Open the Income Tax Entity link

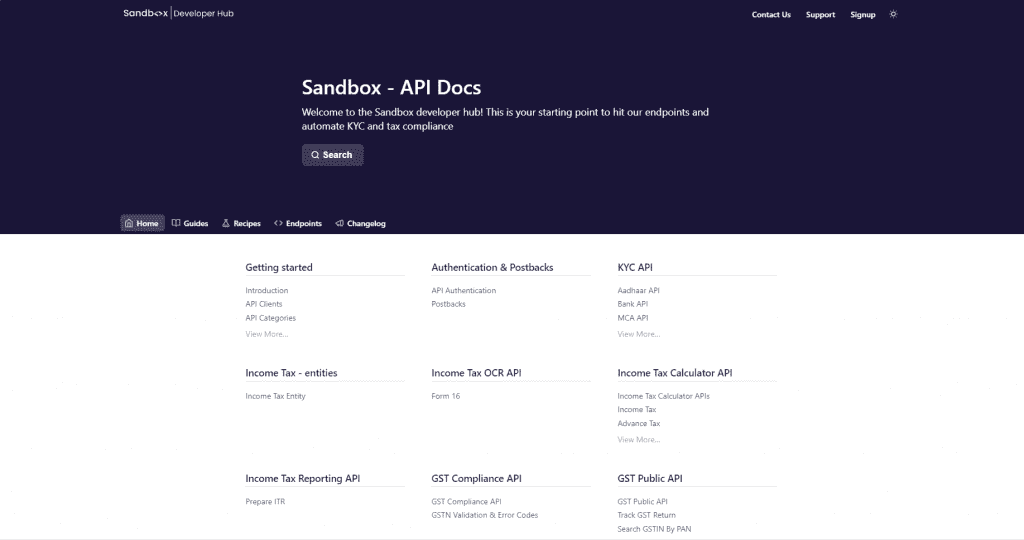[x=276, y=396]
